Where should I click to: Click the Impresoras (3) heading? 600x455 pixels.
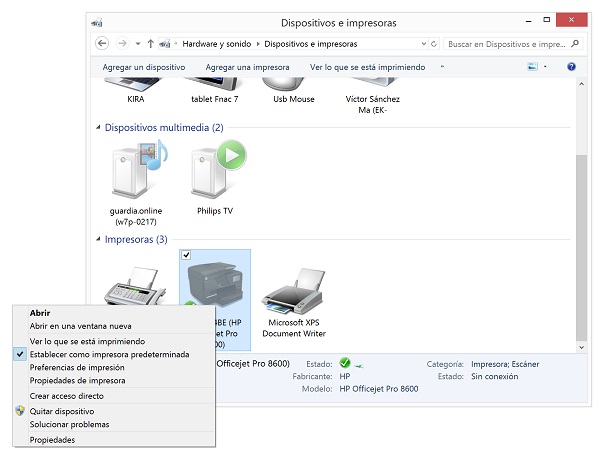(x=136, y=240)
